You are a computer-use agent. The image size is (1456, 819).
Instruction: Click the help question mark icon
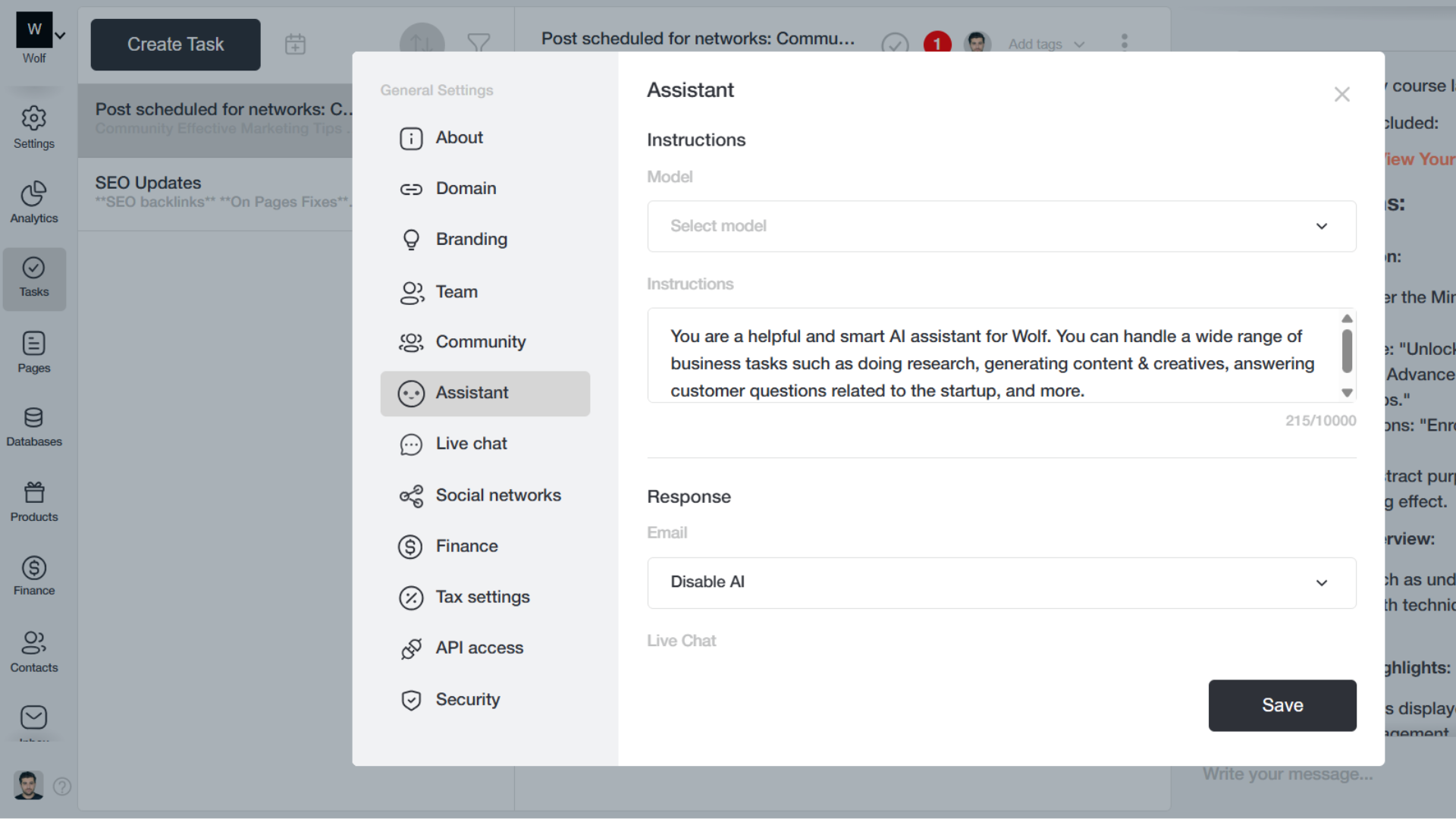tap(62, 786)
